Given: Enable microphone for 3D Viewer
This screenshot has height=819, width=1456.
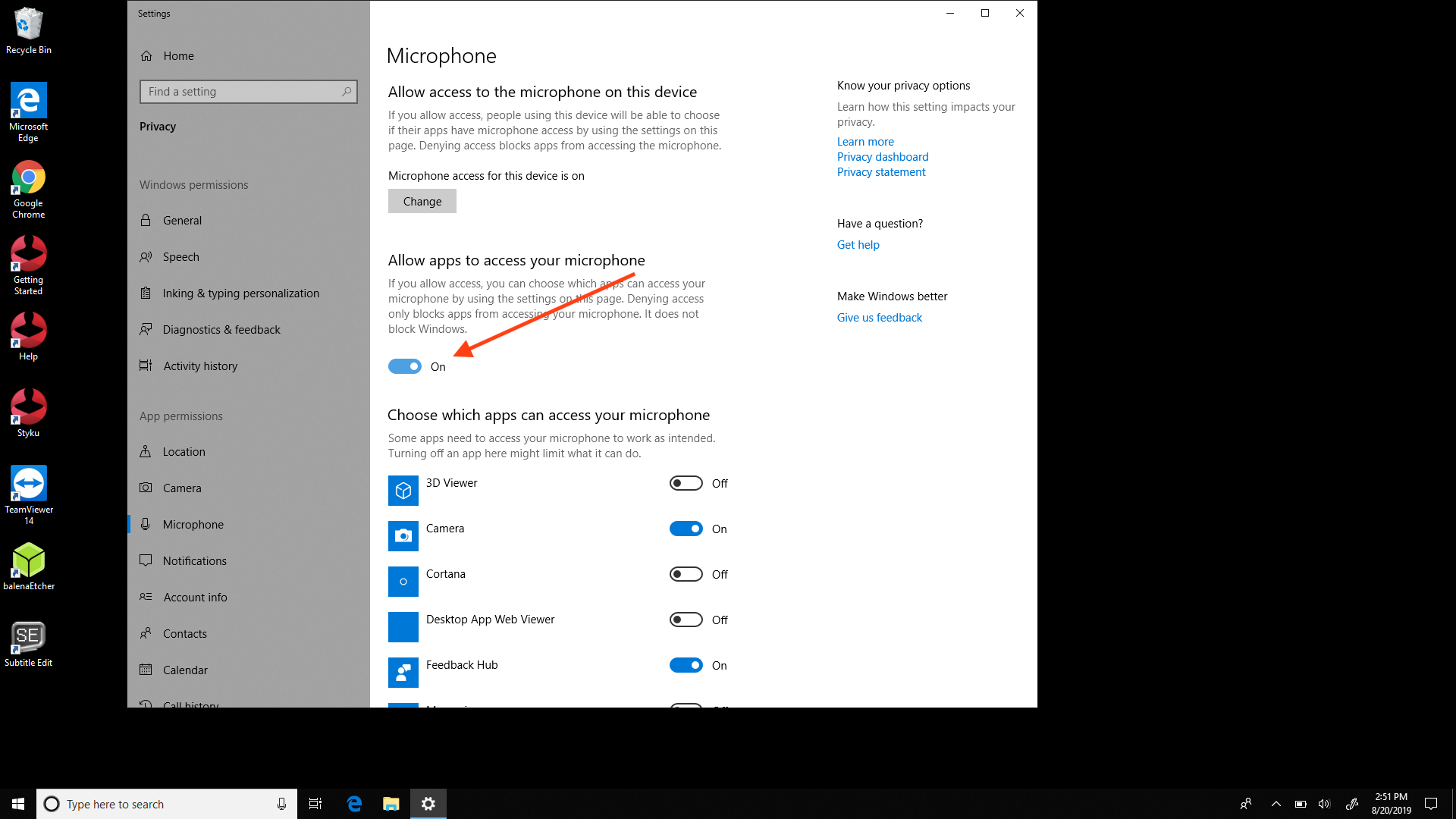Looking at the screenshot, I should point(686,483).
